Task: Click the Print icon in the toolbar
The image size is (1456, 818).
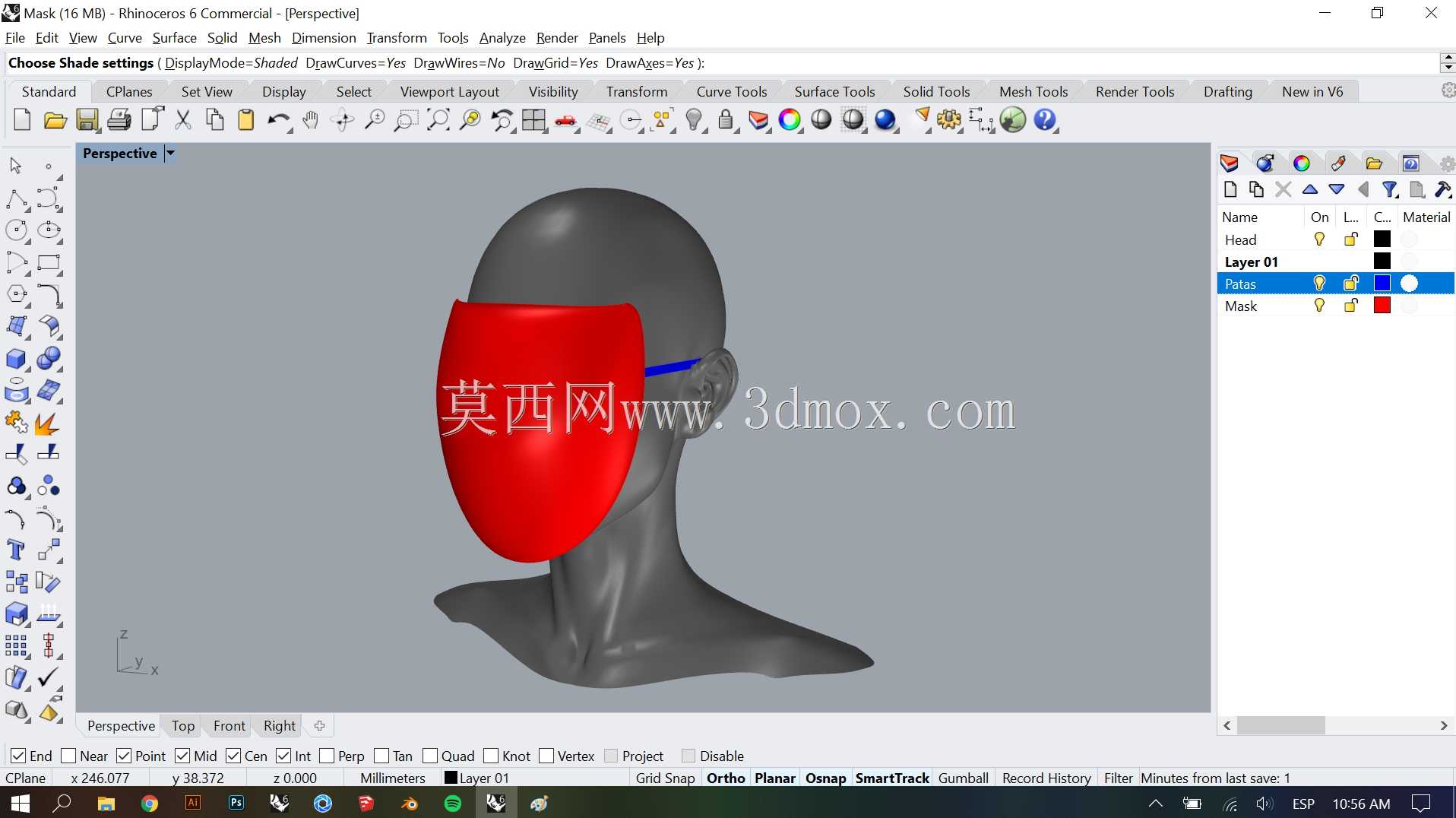Action: [x=119, y=120]
